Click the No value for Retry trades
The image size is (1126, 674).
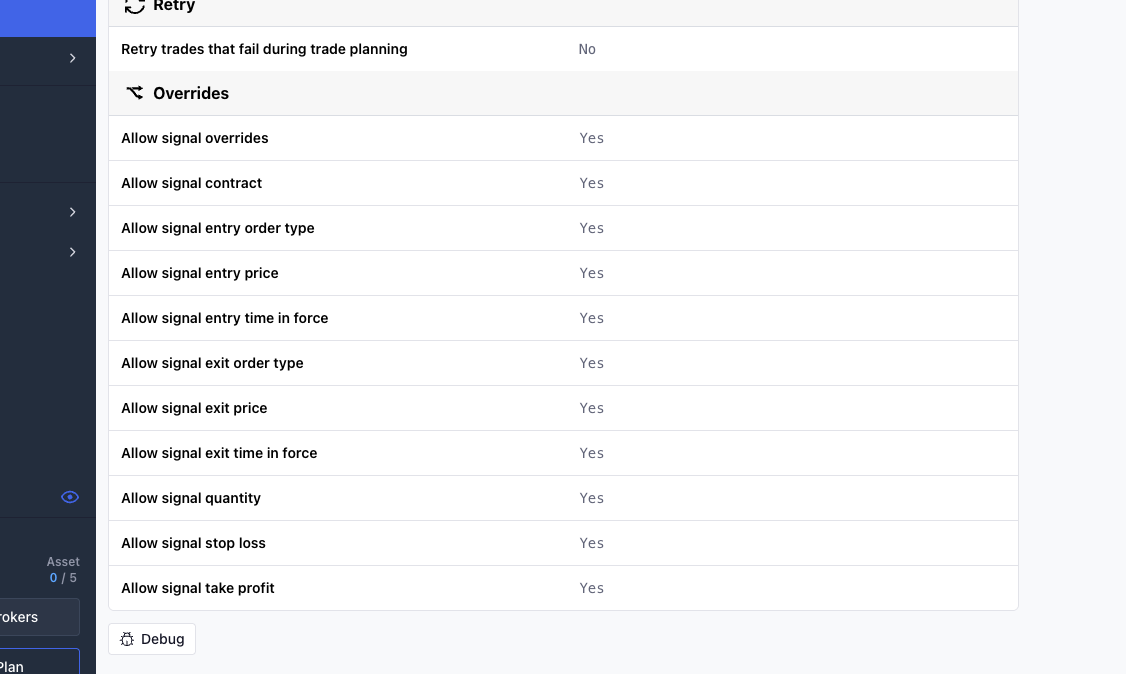[587, 49]
